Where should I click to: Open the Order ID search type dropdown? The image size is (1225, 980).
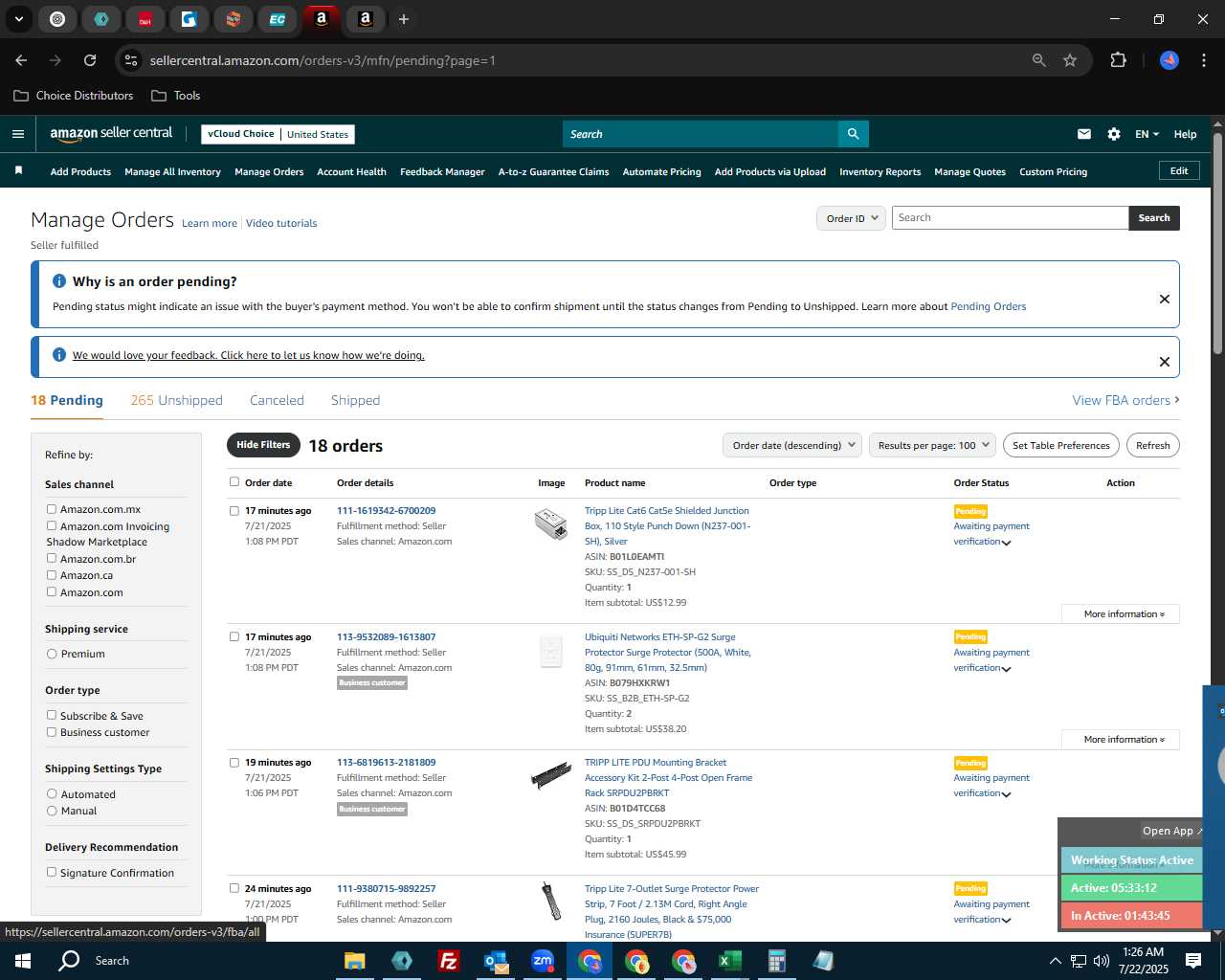click(851, 218)
